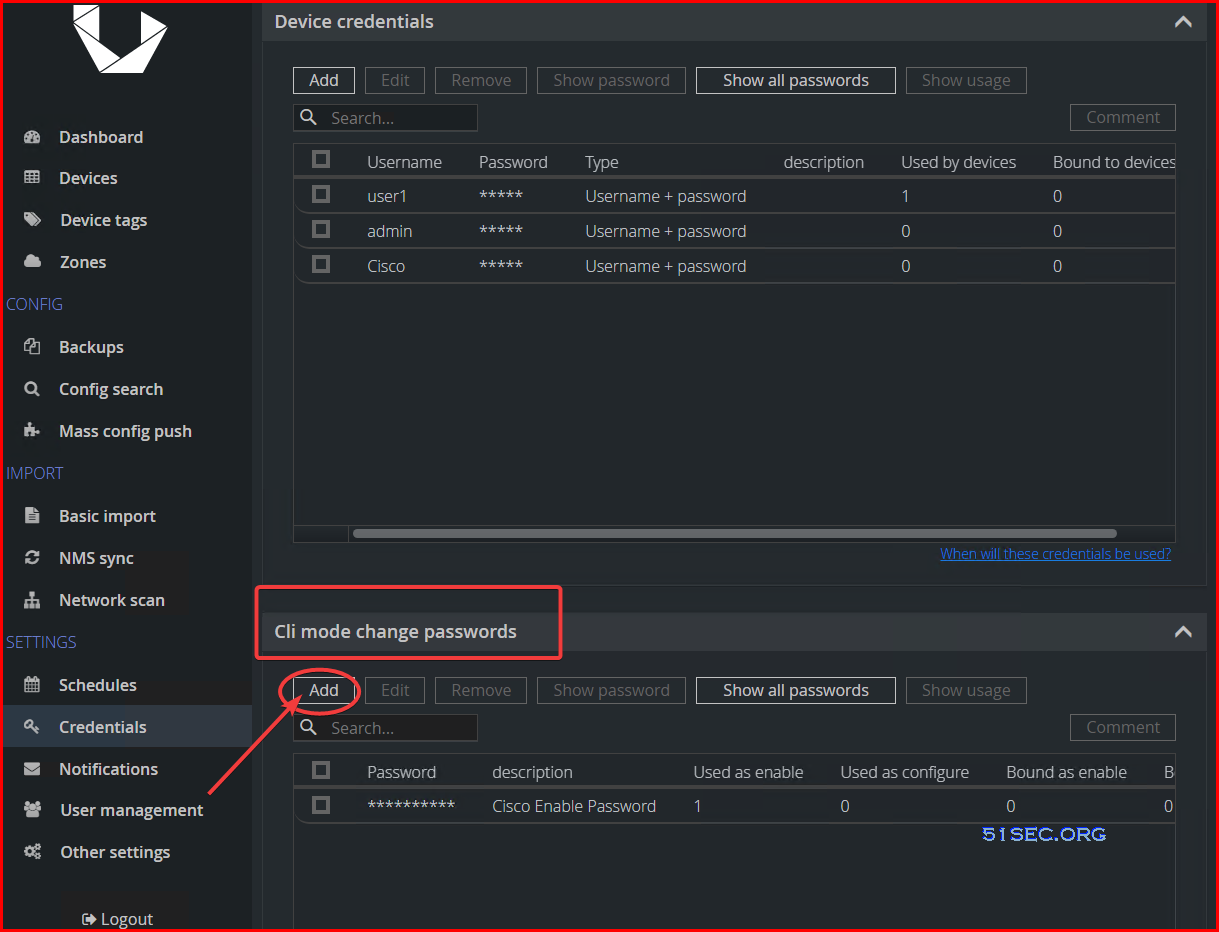Click Show usage in Device credentials
1219x932 pixels.
966,80
